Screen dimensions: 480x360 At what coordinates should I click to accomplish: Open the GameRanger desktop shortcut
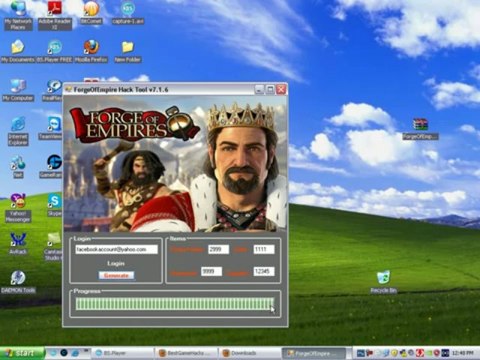51,166
